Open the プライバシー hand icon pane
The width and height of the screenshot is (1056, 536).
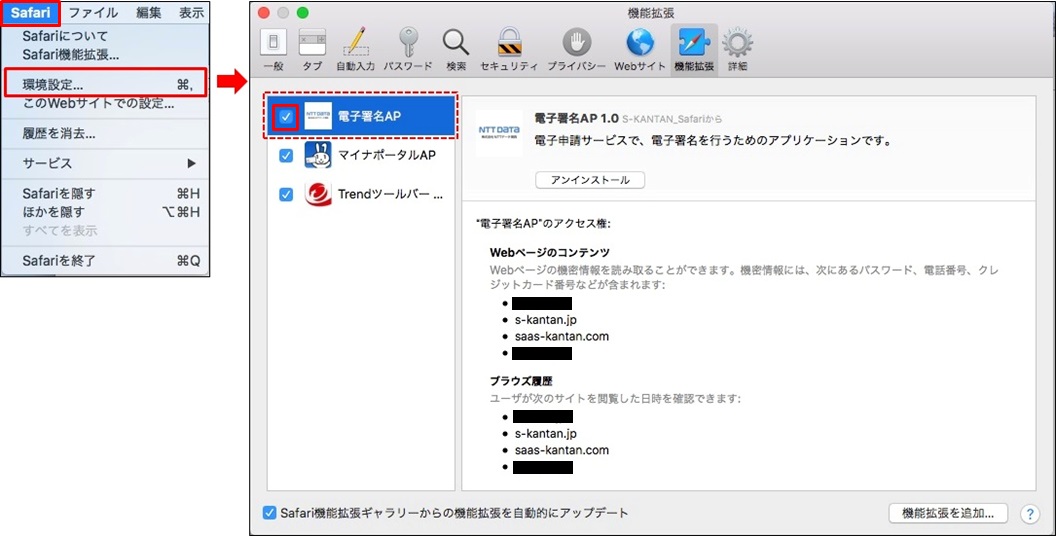point(576,49)
